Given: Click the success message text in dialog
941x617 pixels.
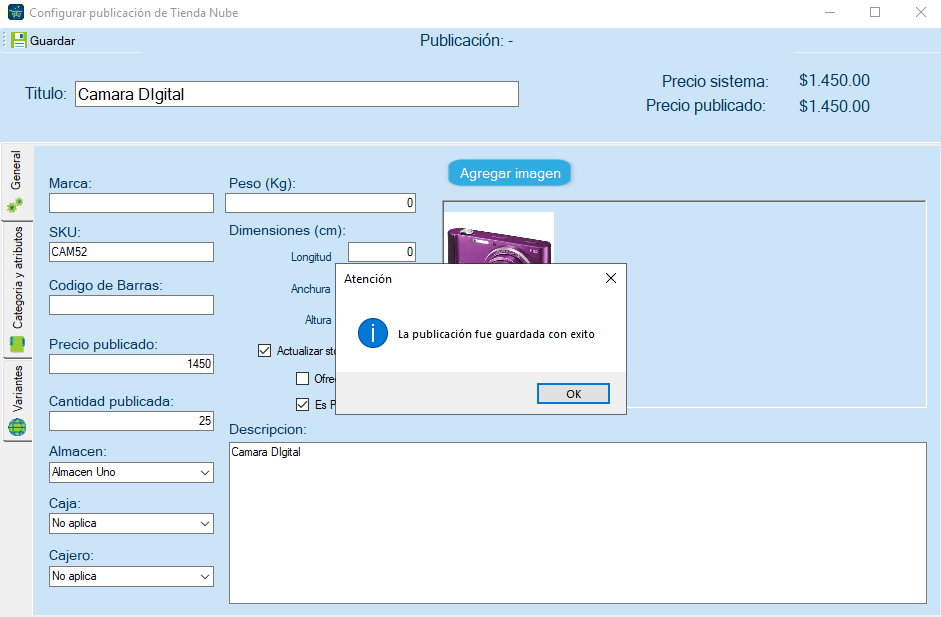Looking at the screenshot, I should click(x=496, y=334).
